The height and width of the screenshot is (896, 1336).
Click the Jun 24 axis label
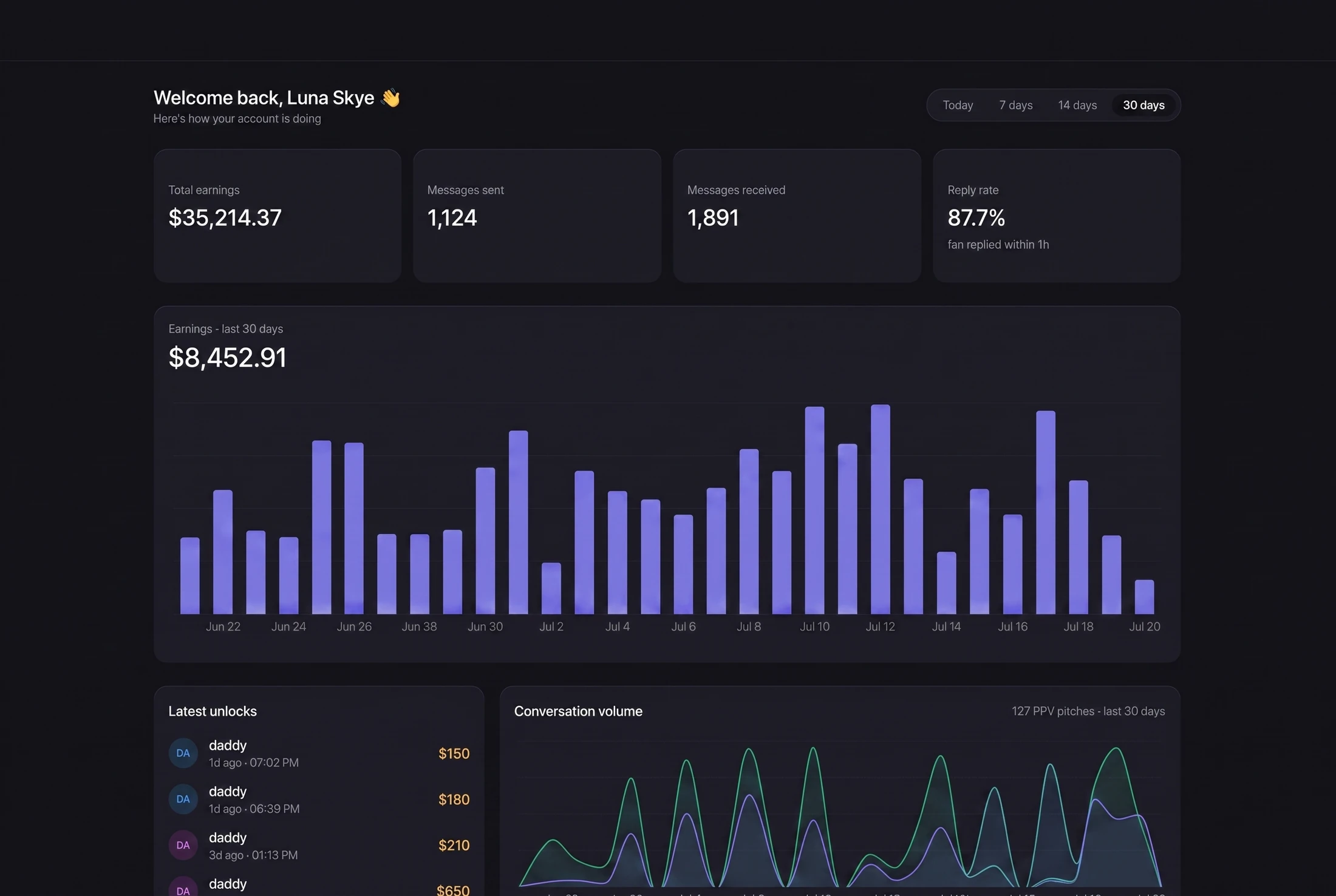288,626
